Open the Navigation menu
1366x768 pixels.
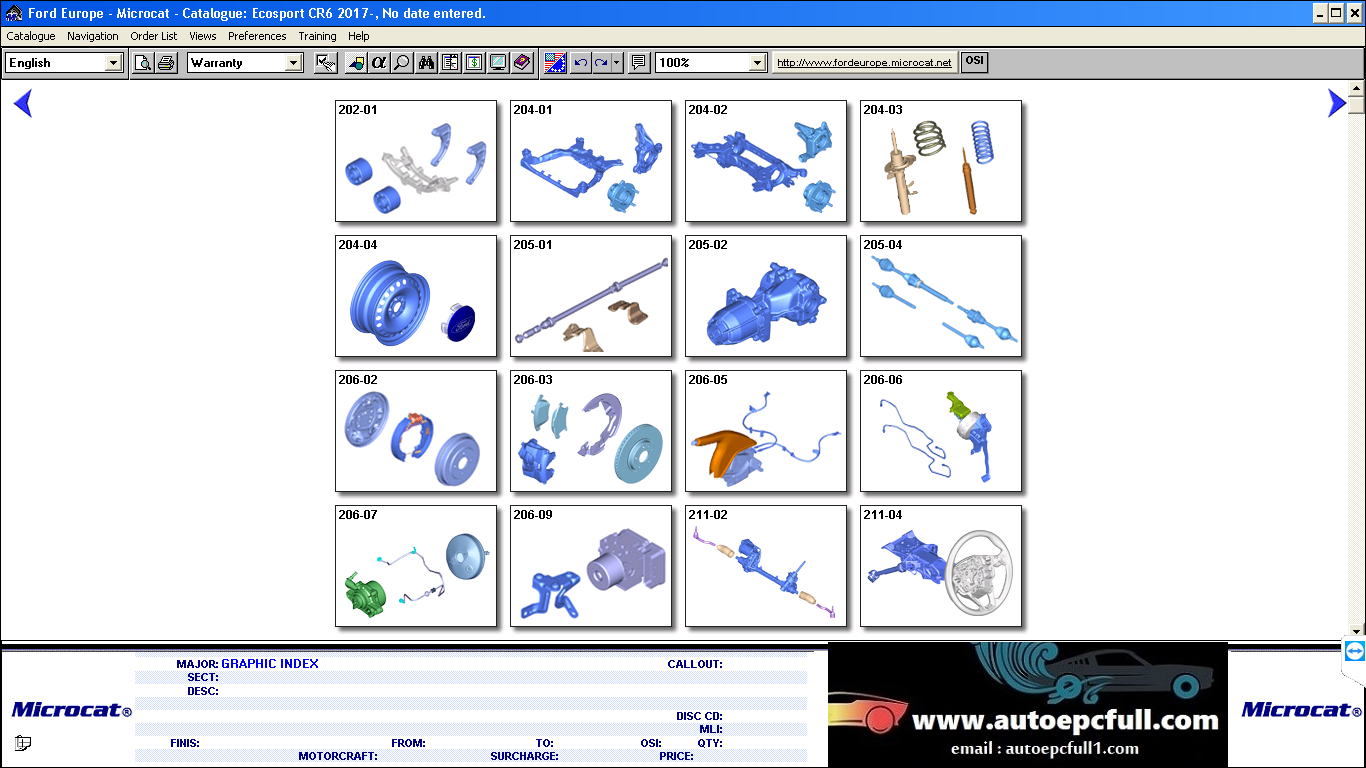point(93,36)
